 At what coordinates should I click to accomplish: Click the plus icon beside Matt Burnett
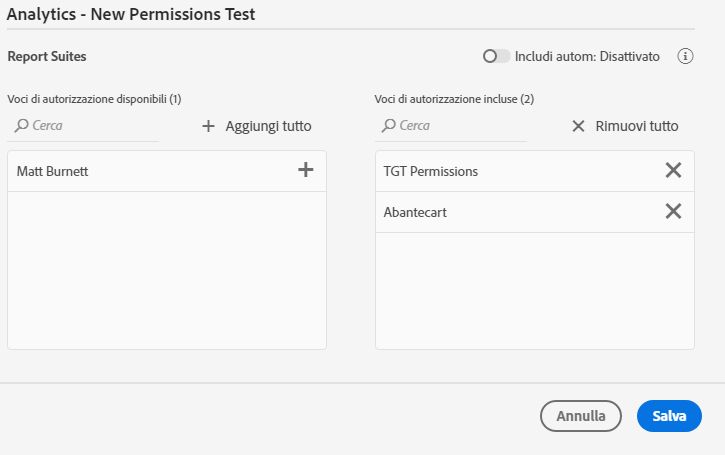tap(306, 170)
